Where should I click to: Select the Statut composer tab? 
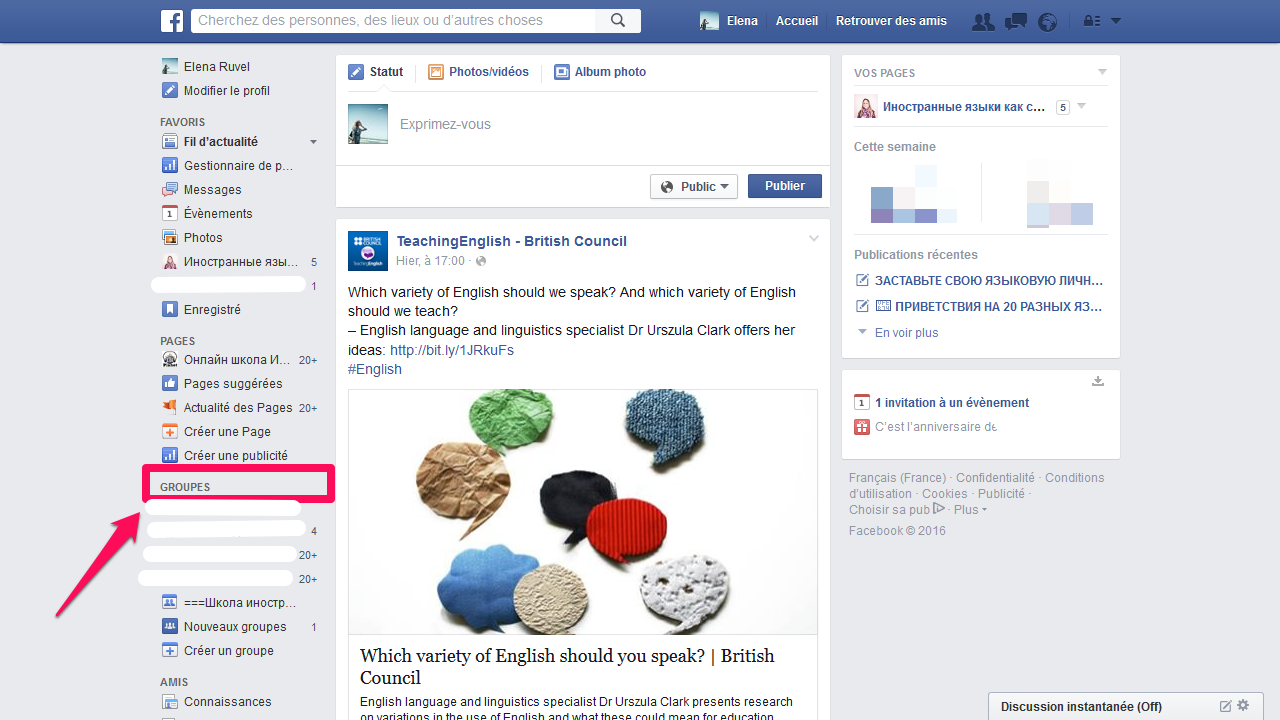(376, 72)
